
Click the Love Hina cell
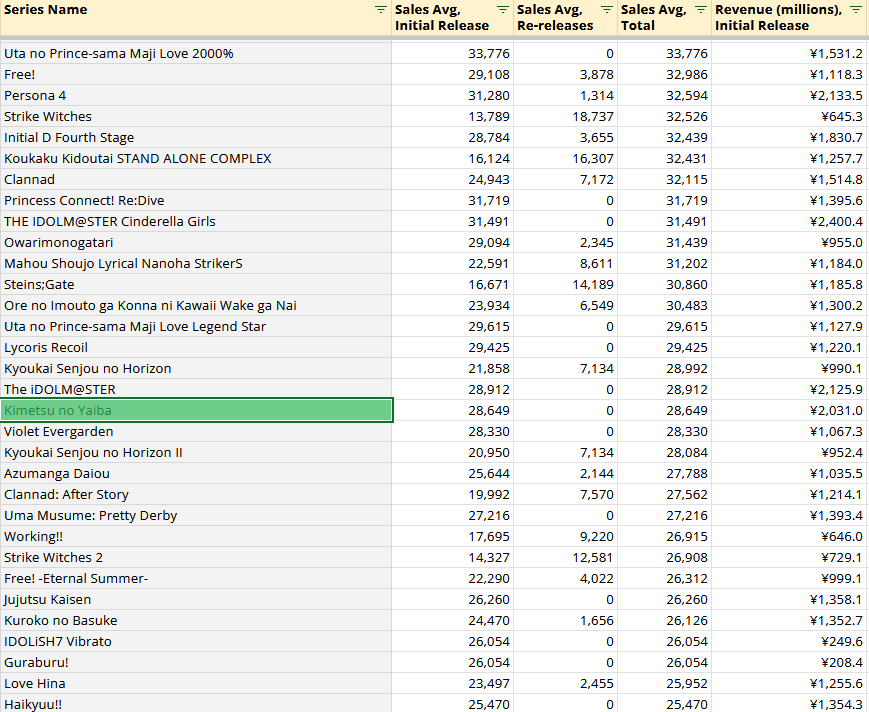pyautogui.click(x=196, y=684)
